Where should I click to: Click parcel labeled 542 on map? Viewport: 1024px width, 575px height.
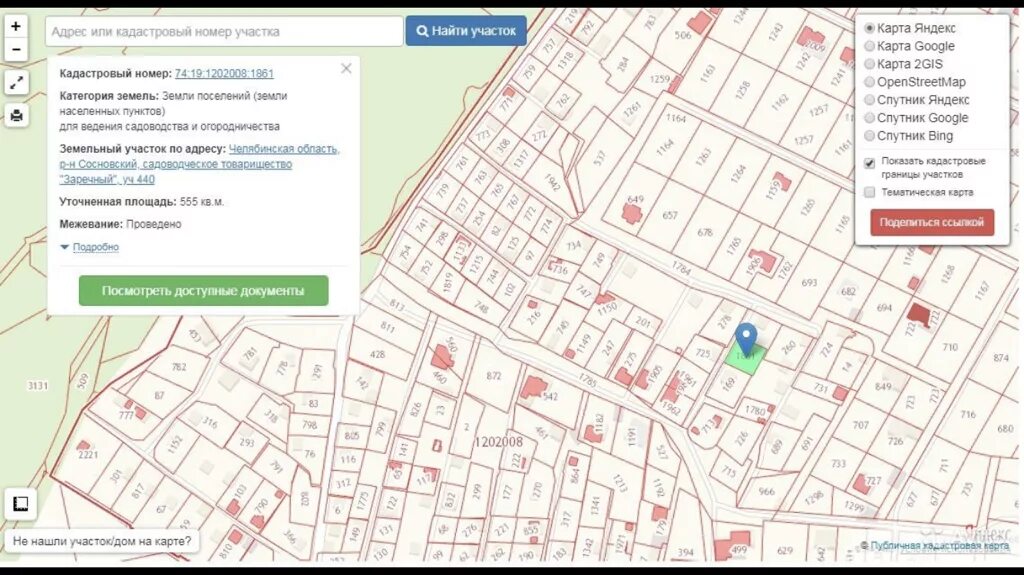coord(551,397)
